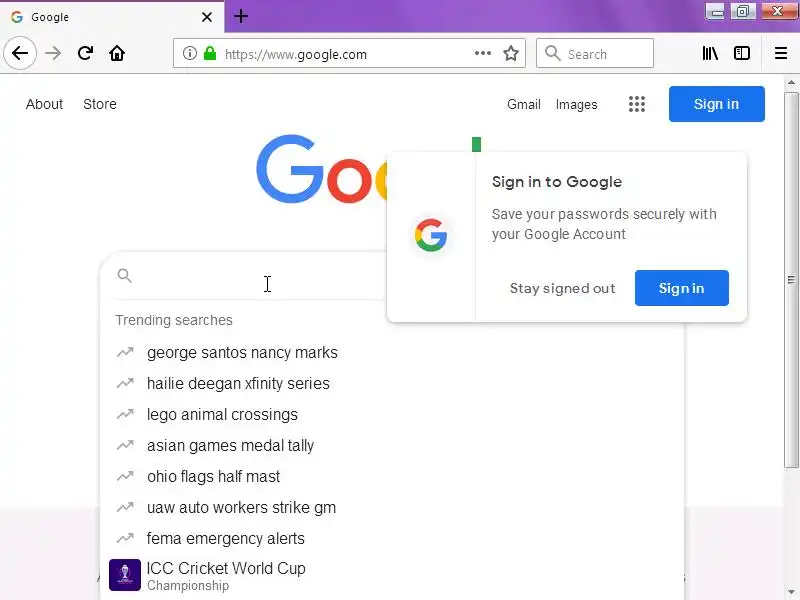Click the scrollbar down arrow
Viewport: 800px width, 600px height.
(x=791, y=592)
